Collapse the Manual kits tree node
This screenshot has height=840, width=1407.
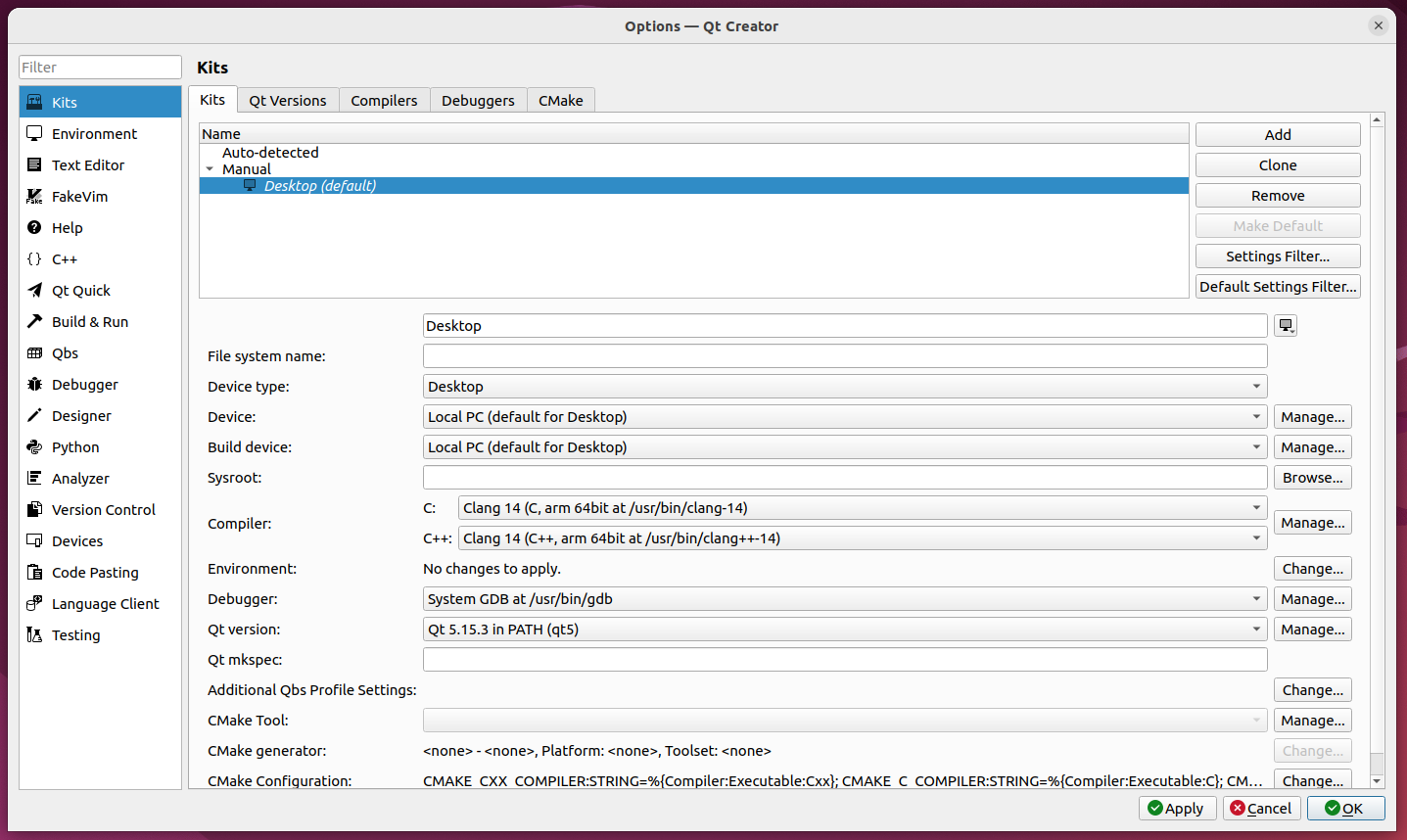(210, 169)
